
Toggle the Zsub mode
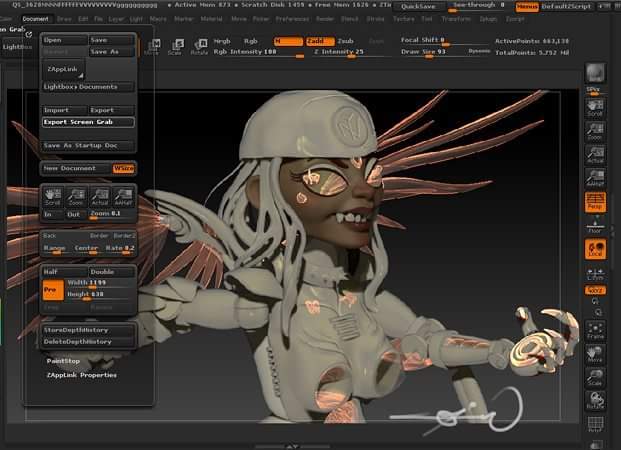click(346, 41)
